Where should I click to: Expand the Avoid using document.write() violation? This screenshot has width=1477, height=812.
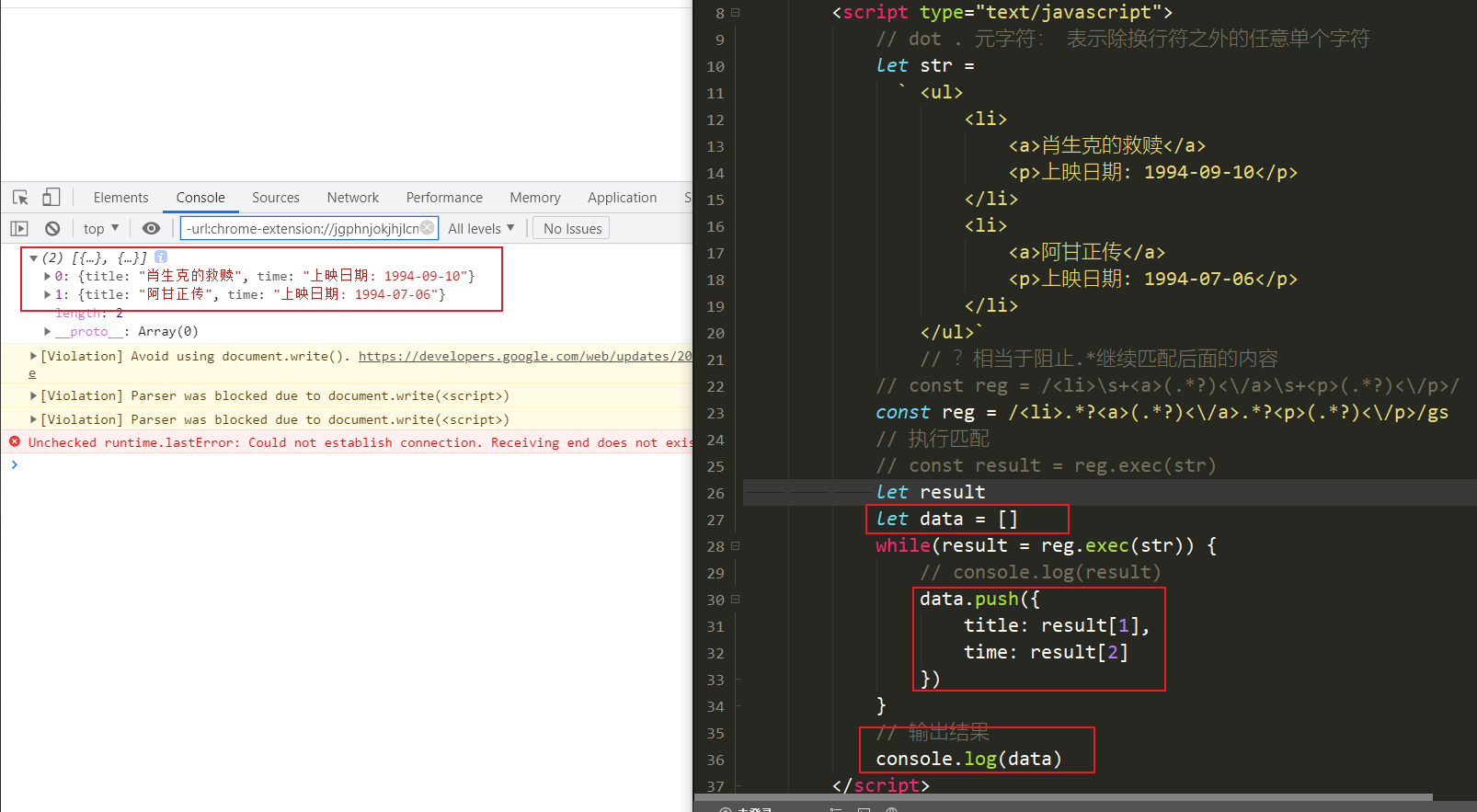[33, 356]
